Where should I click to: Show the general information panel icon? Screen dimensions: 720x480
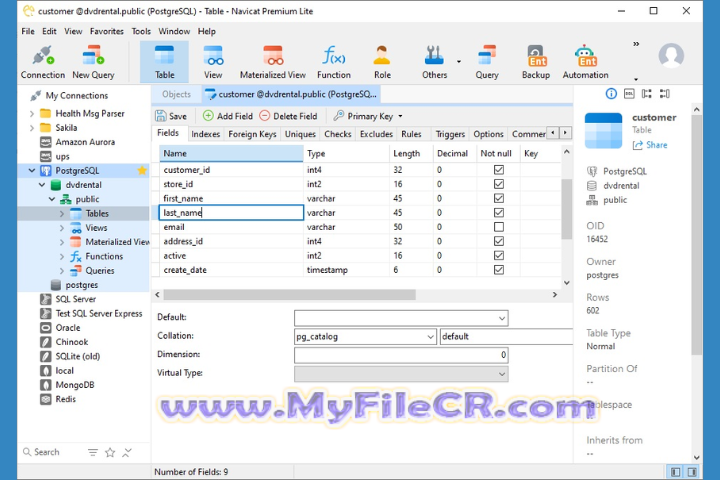click(611, 94)
